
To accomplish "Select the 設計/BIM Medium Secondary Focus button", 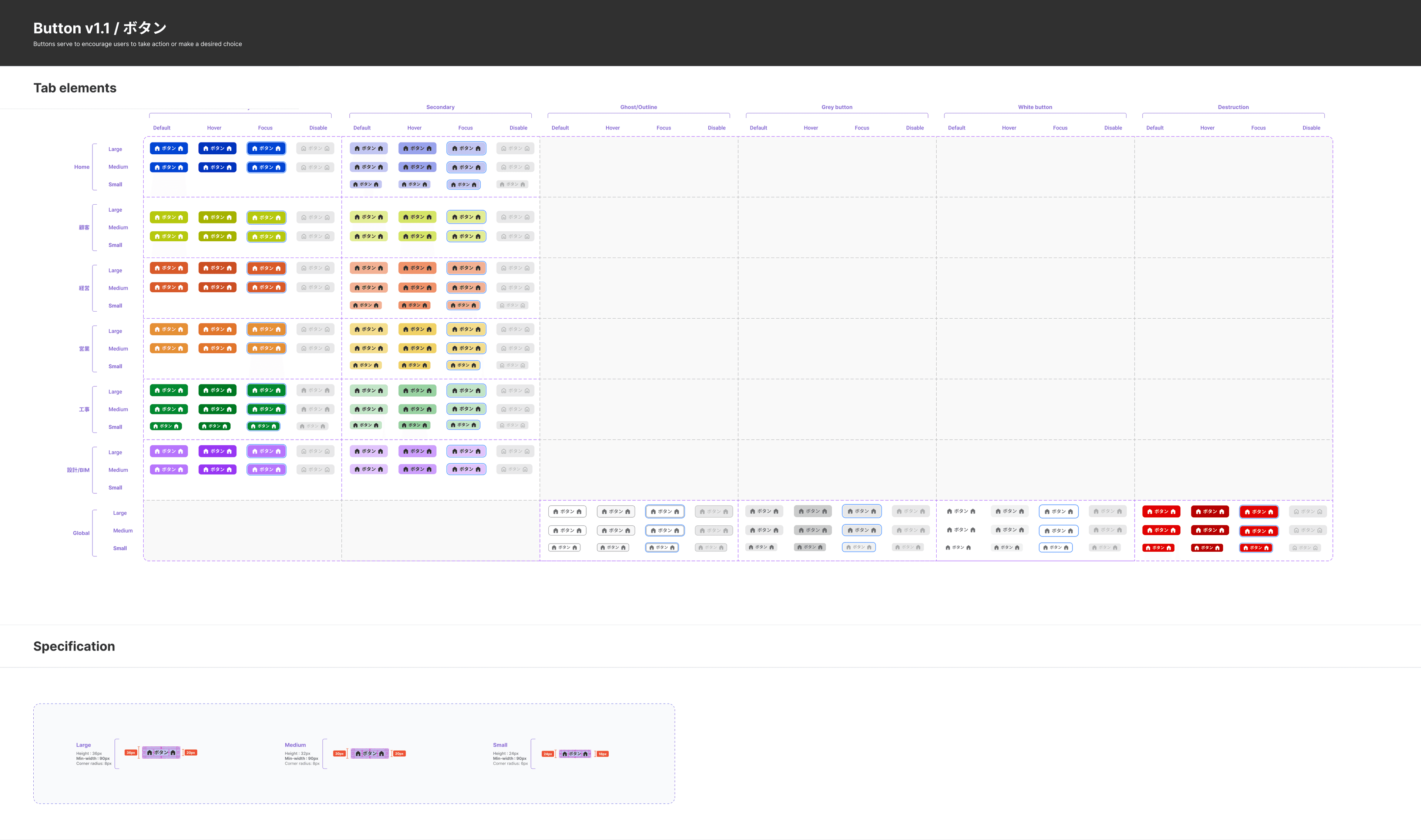I will [x=466, y=469].
